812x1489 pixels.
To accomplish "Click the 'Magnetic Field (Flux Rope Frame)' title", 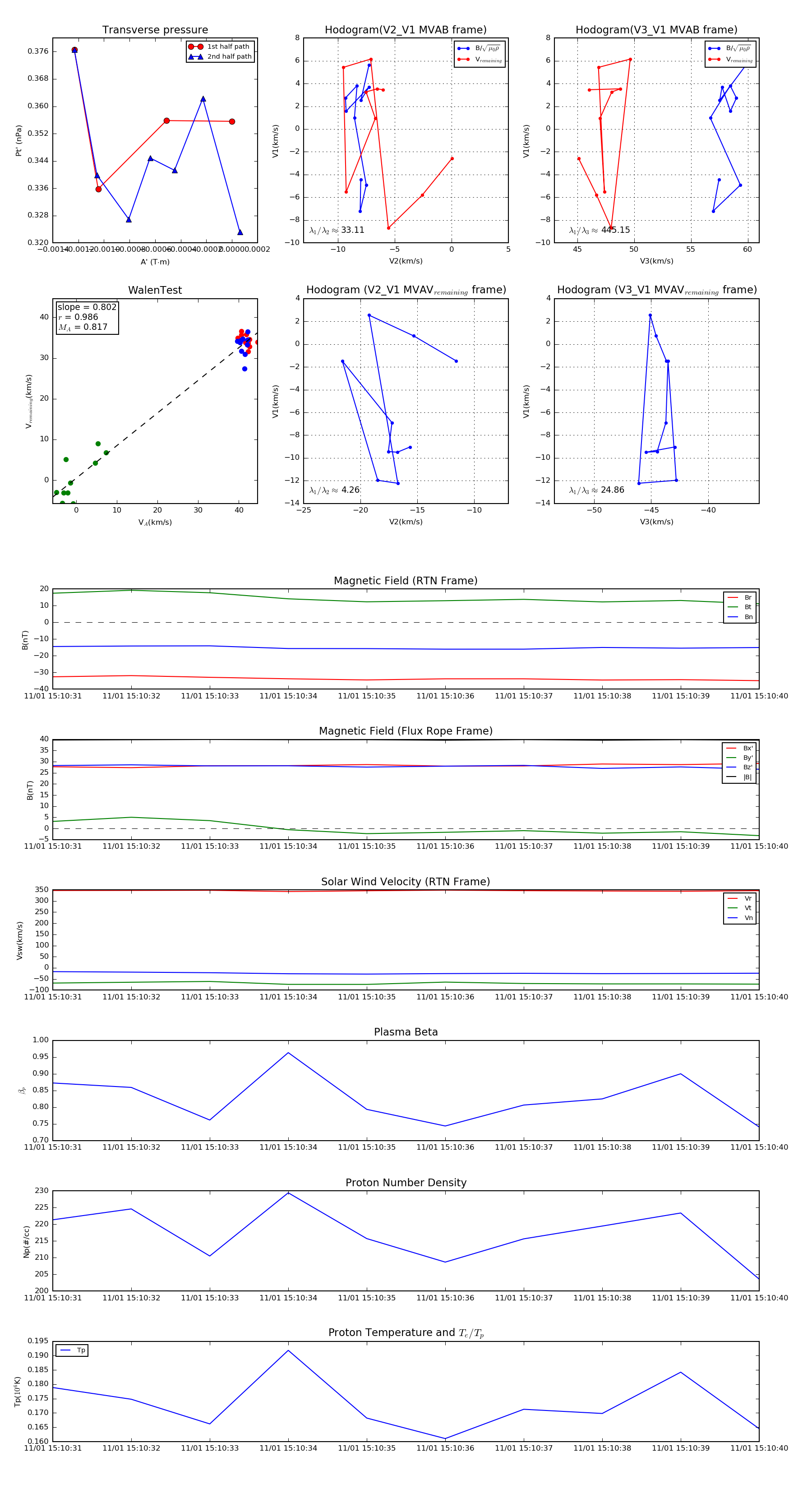I will click(x=406, y=731).
